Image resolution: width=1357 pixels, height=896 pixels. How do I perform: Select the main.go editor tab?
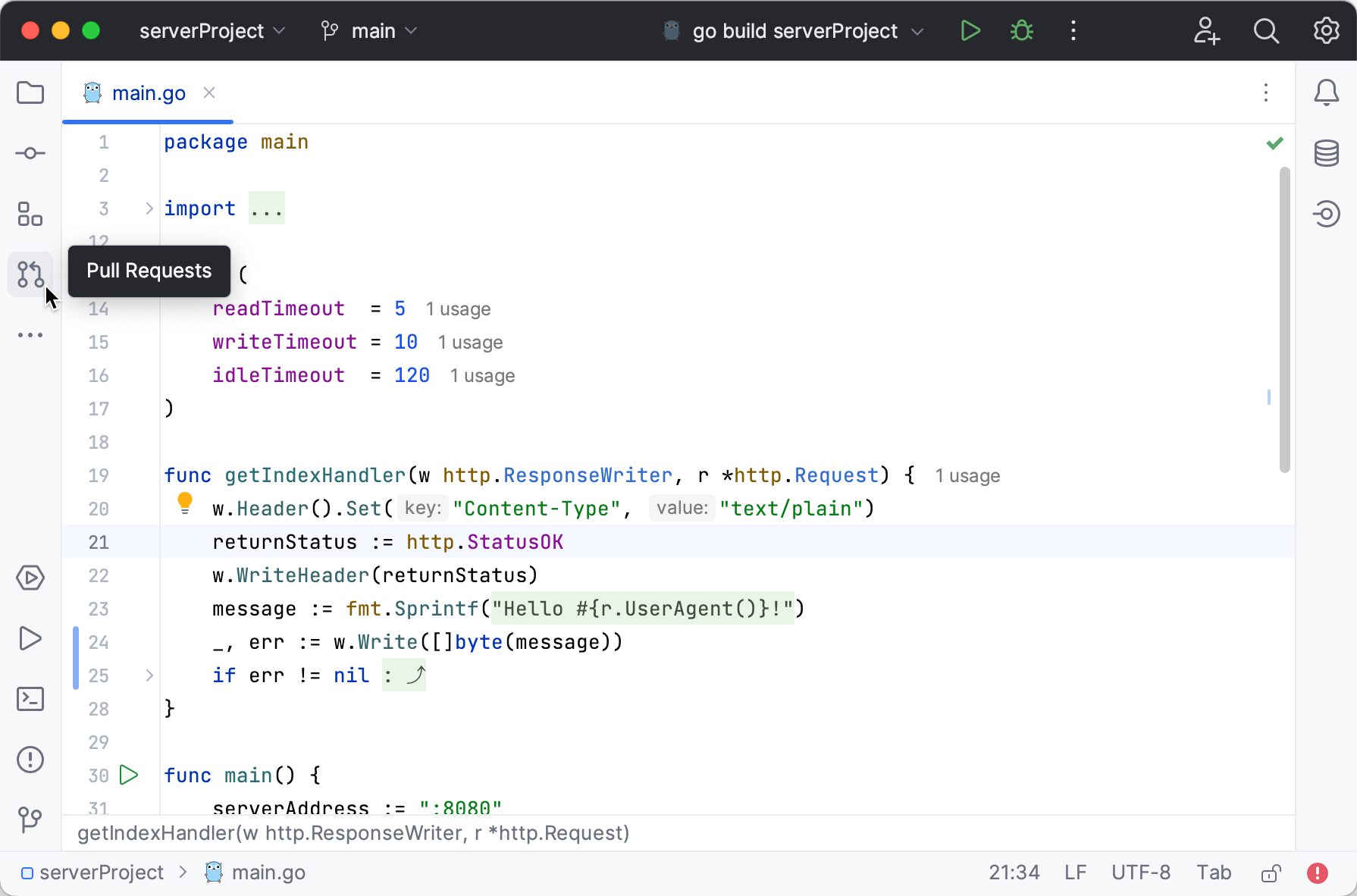click(149, 93)
